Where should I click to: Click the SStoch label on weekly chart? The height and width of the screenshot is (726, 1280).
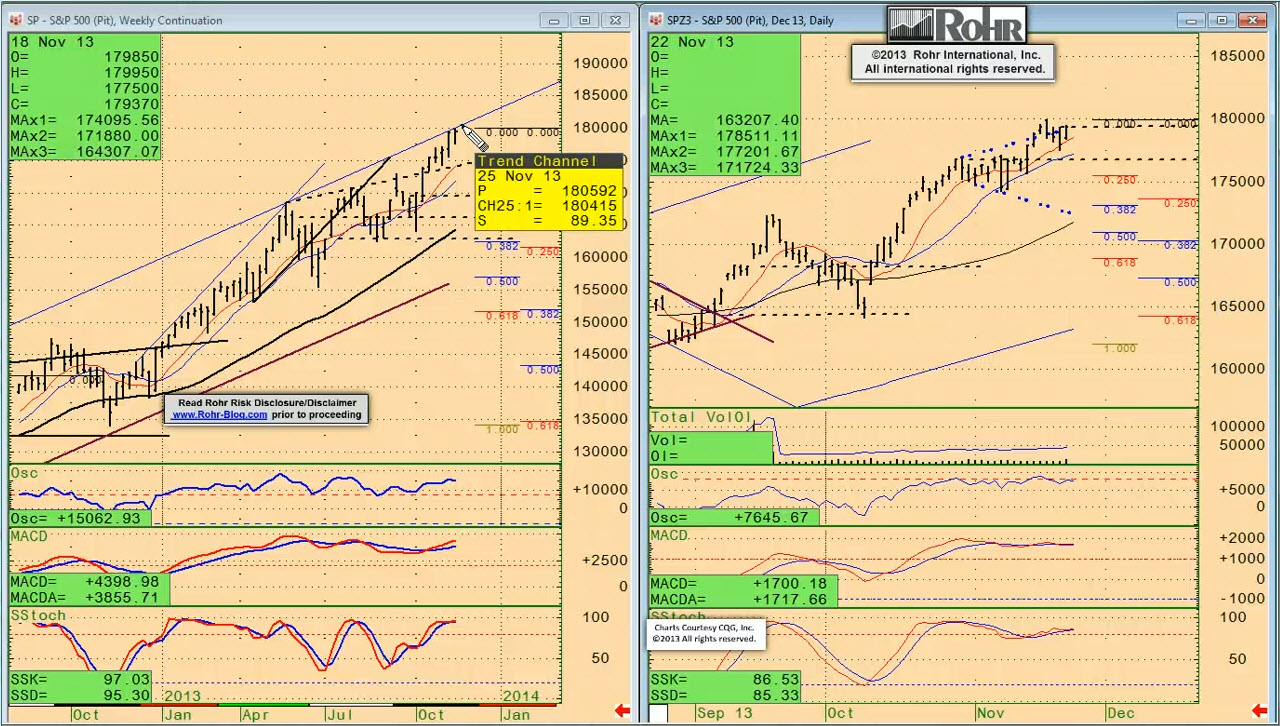click(x=38, y=615)
